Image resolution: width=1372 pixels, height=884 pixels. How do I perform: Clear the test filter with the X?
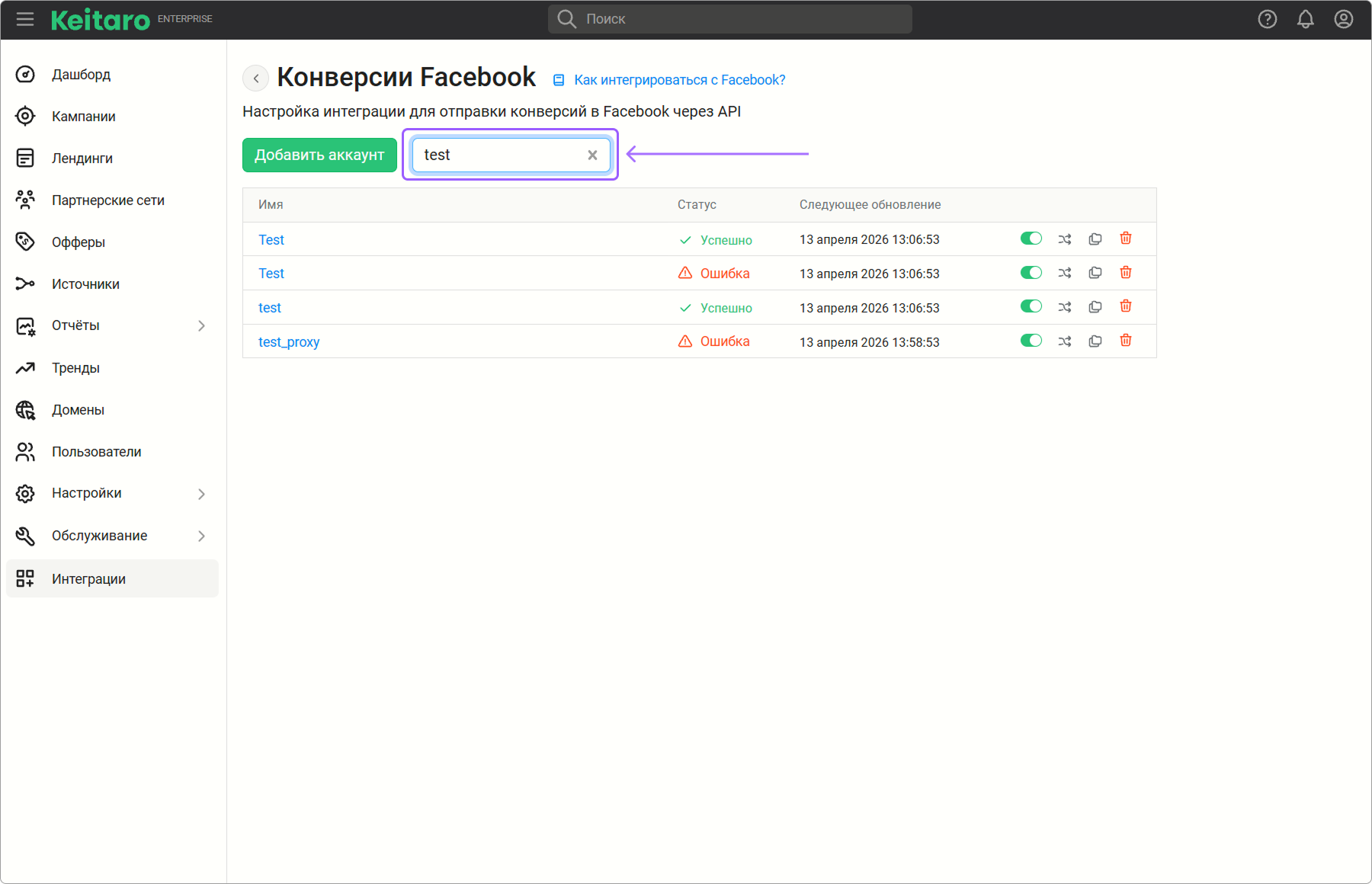point(592,155)
